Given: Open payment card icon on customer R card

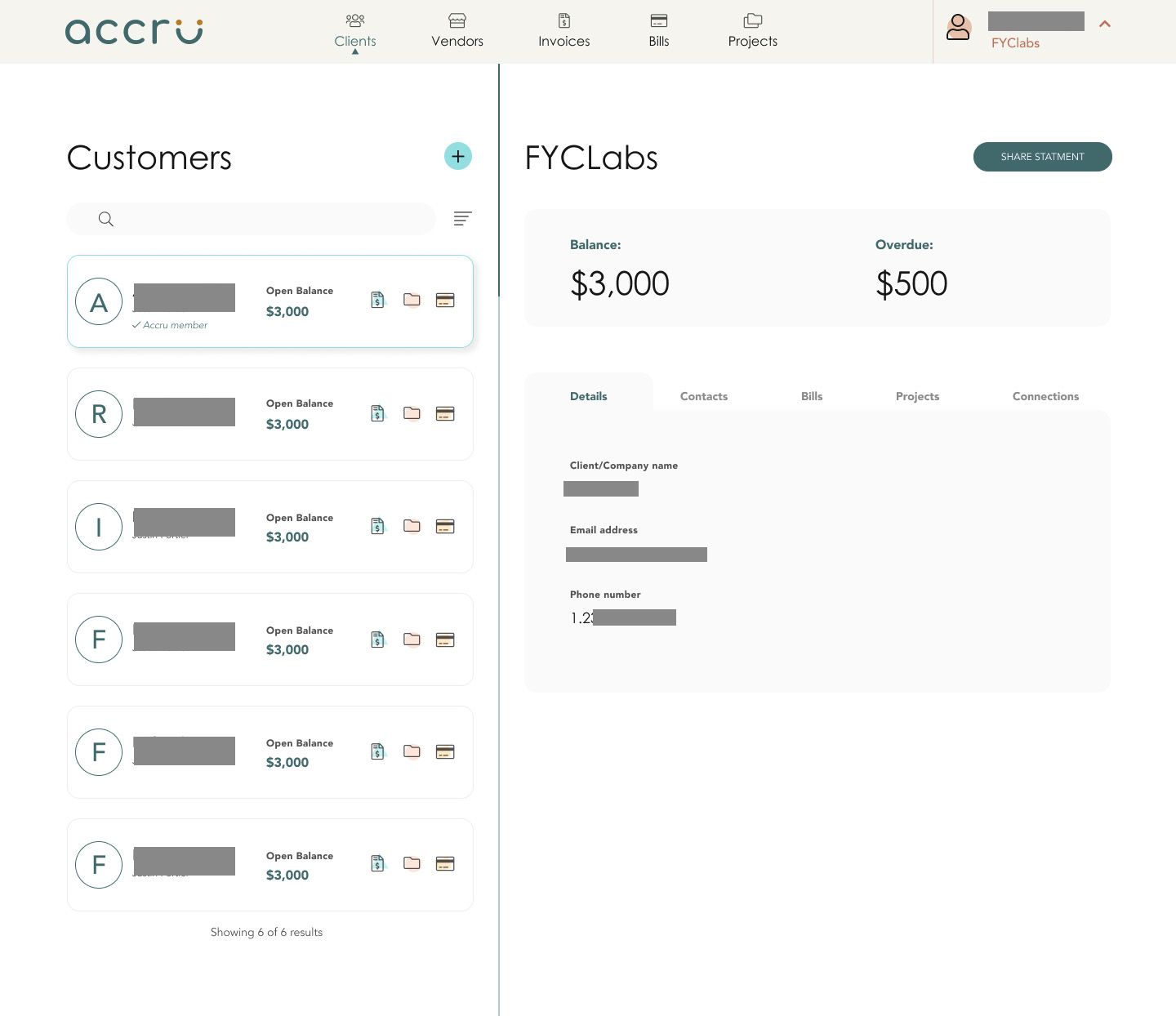Looking at the screenshot, I should point(445,413).
